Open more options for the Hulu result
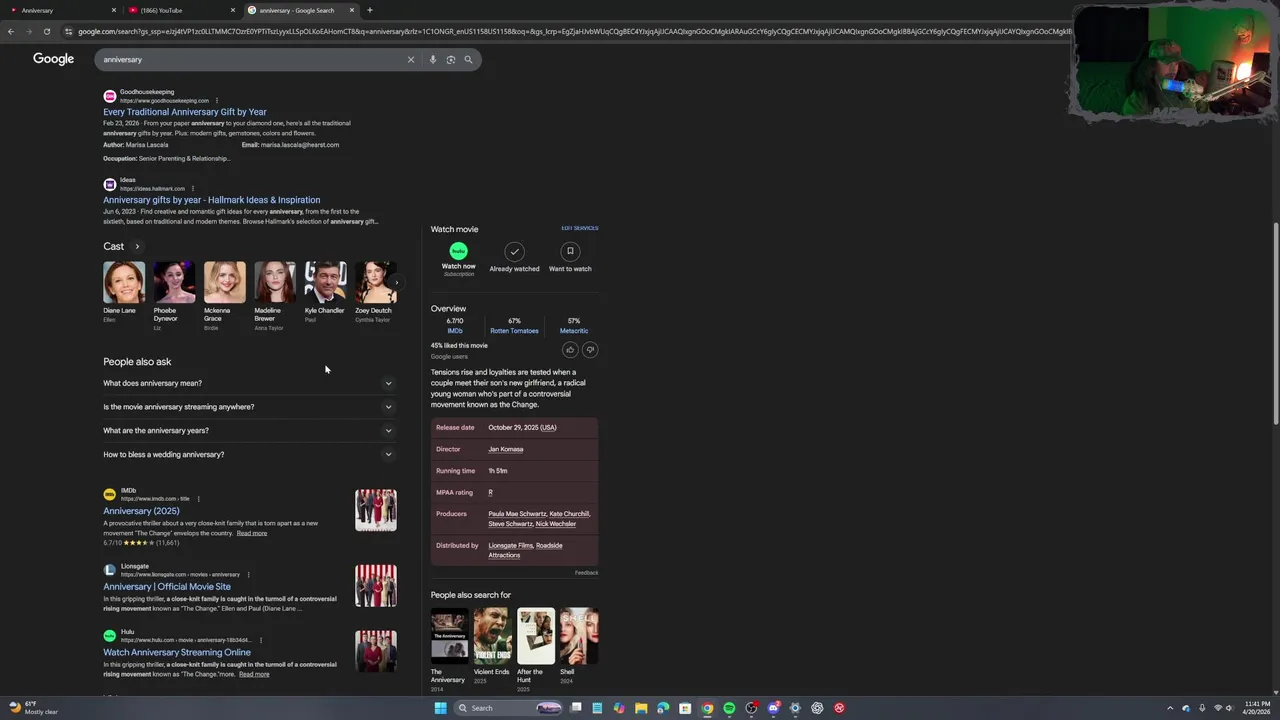This screenshot has width=1280, height=720. tap(260, 640)
